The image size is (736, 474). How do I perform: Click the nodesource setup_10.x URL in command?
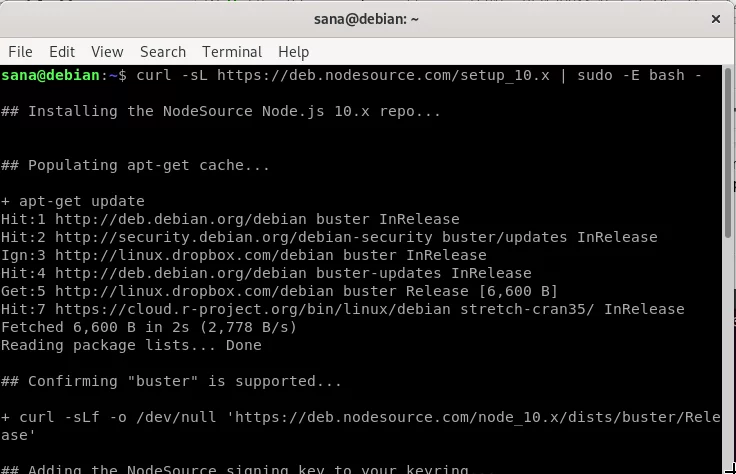tap(383, 76)
